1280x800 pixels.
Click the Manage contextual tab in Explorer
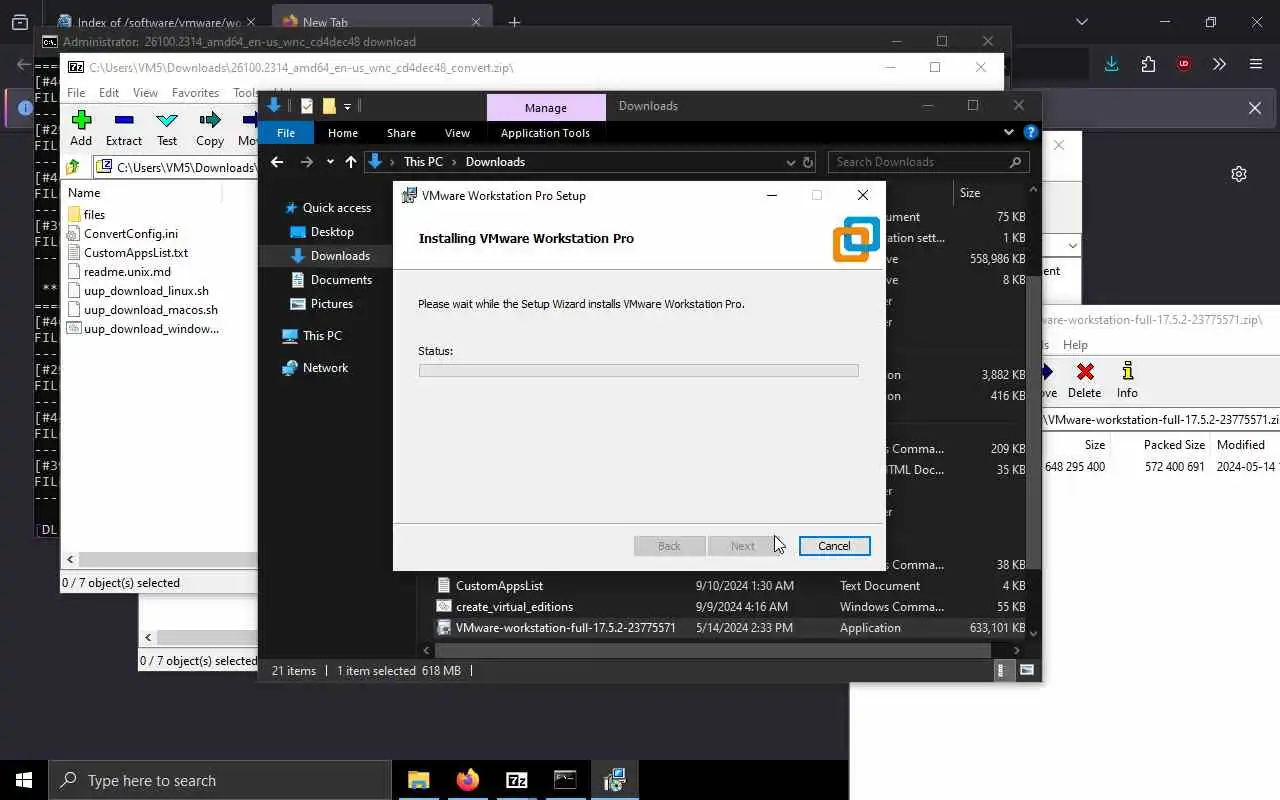(545, 107)
